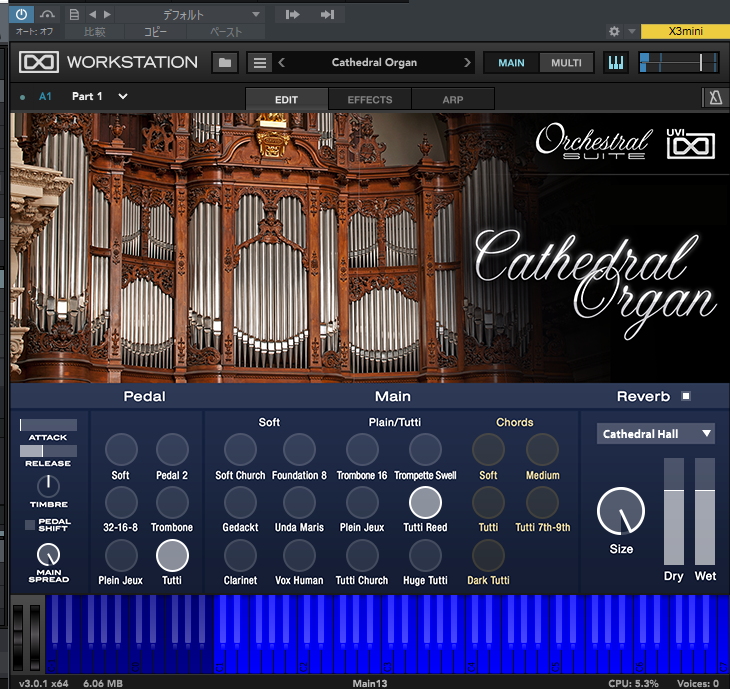The height and width of the screenshot is (689, 730).
Task: Select previous patch with left chevron
Action: click(281, 62)
